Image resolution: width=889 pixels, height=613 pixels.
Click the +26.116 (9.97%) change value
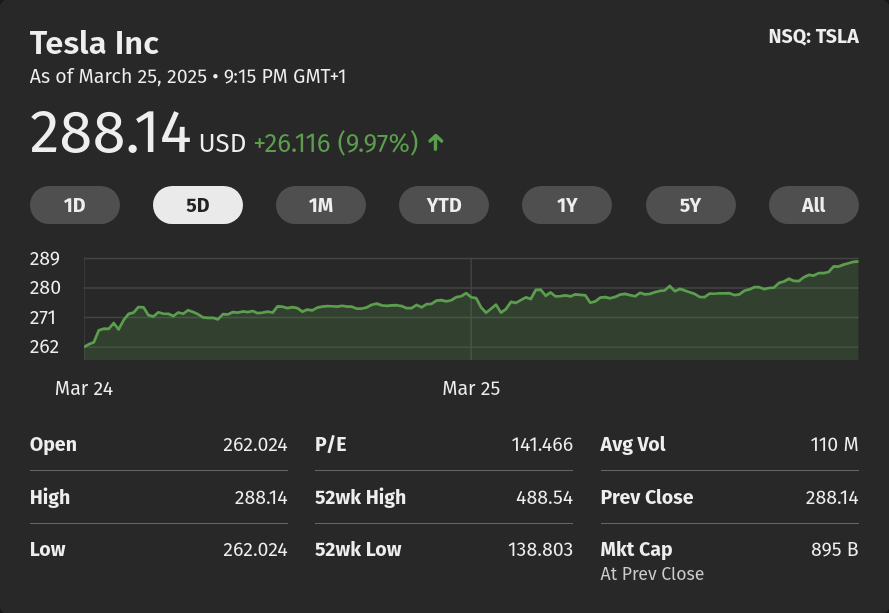(335, 143)
